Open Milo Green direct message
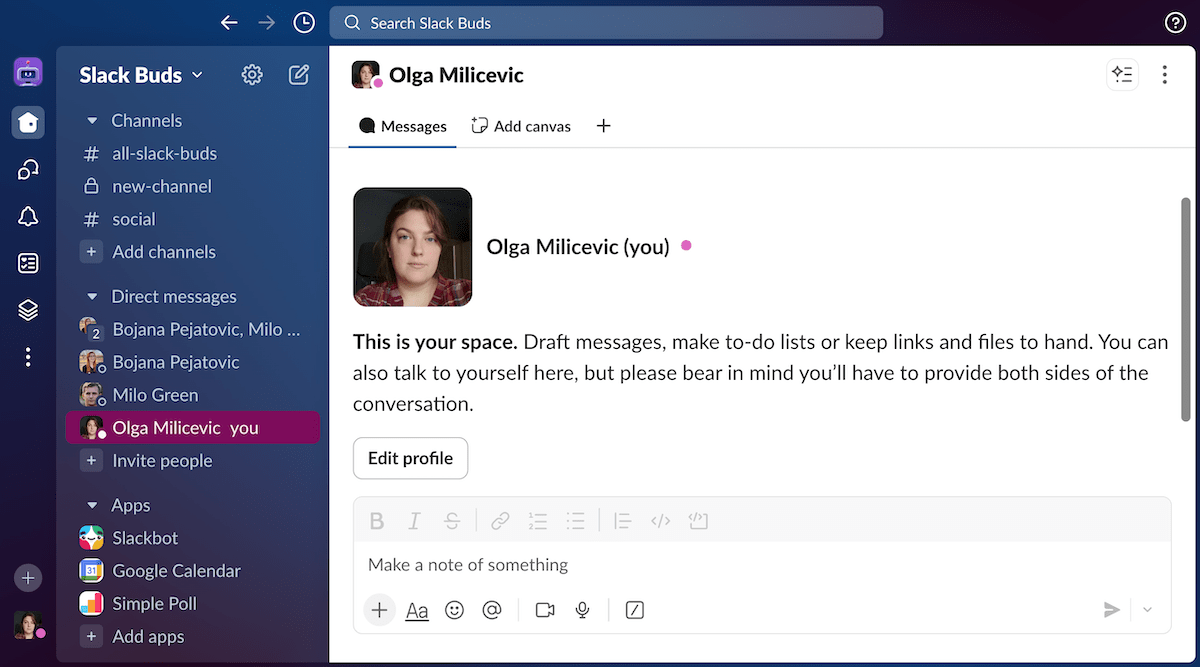1200x667 pixels. point(192,395)
